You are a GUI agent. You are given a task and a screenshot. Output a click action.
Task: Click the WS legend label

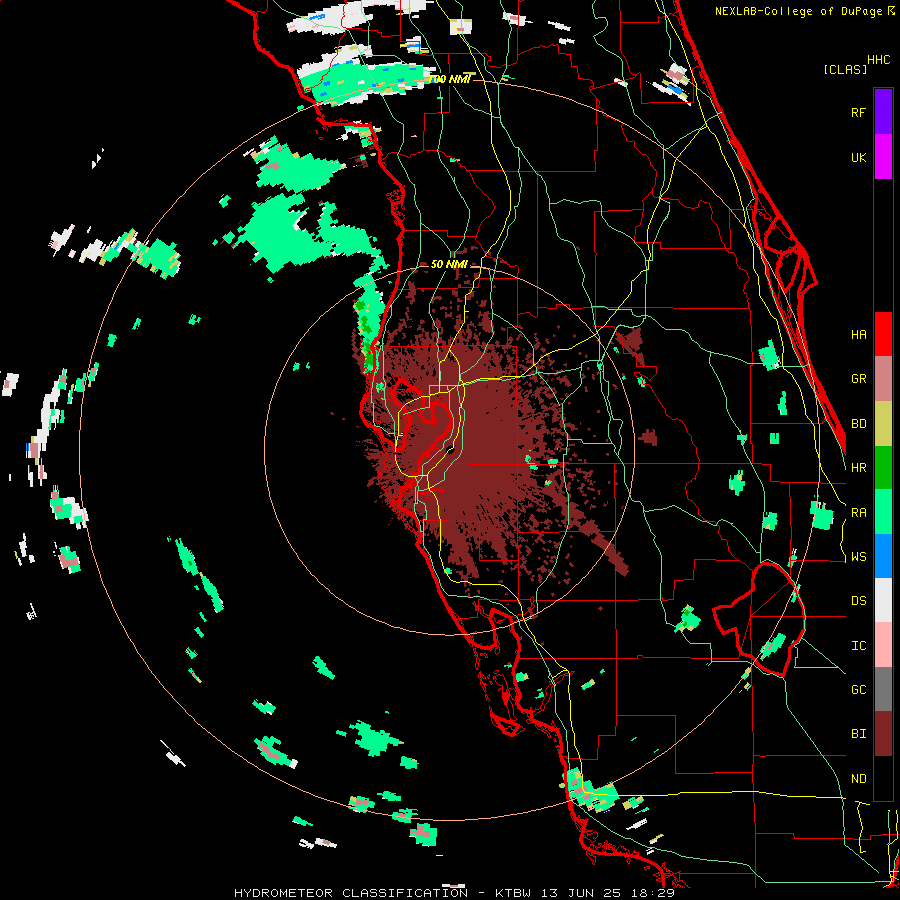click(x=858, y=557)
